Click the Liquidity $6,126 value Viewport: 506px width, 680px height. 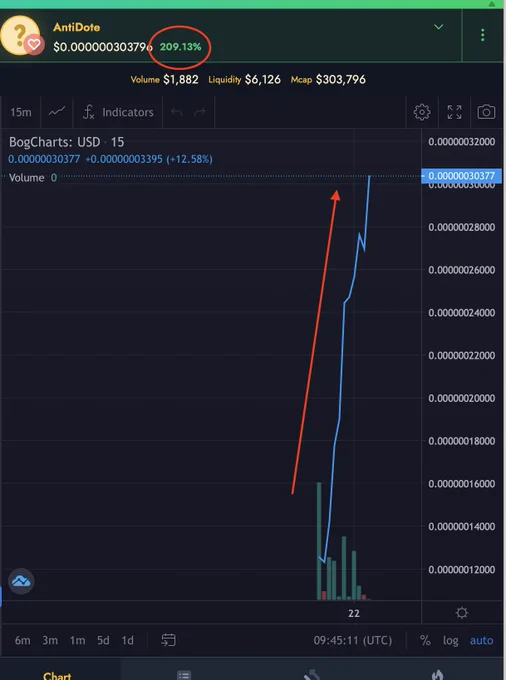click(244, 79)
